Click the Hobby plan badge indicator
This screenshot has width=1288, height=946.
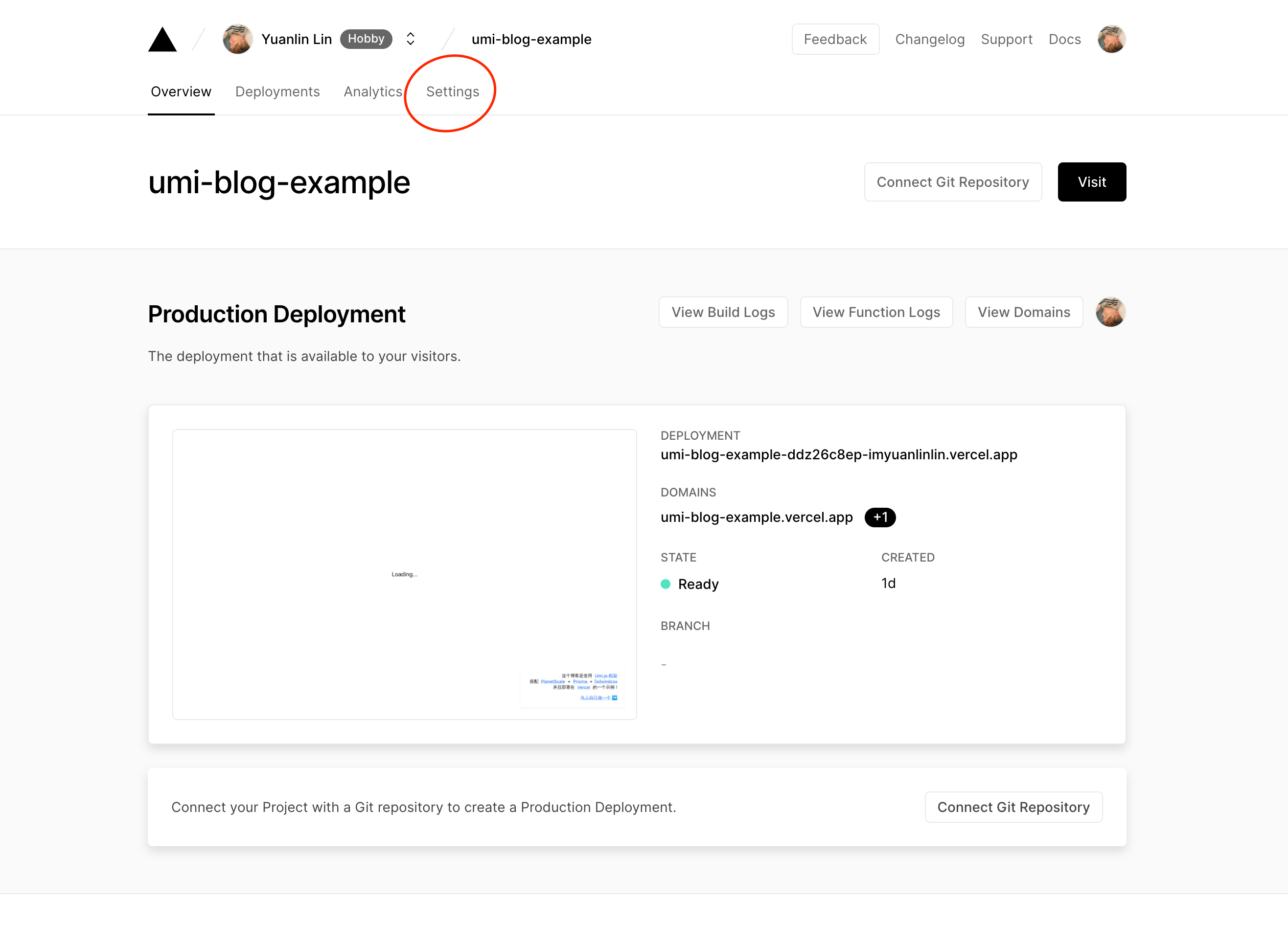(x=366, y=39)
